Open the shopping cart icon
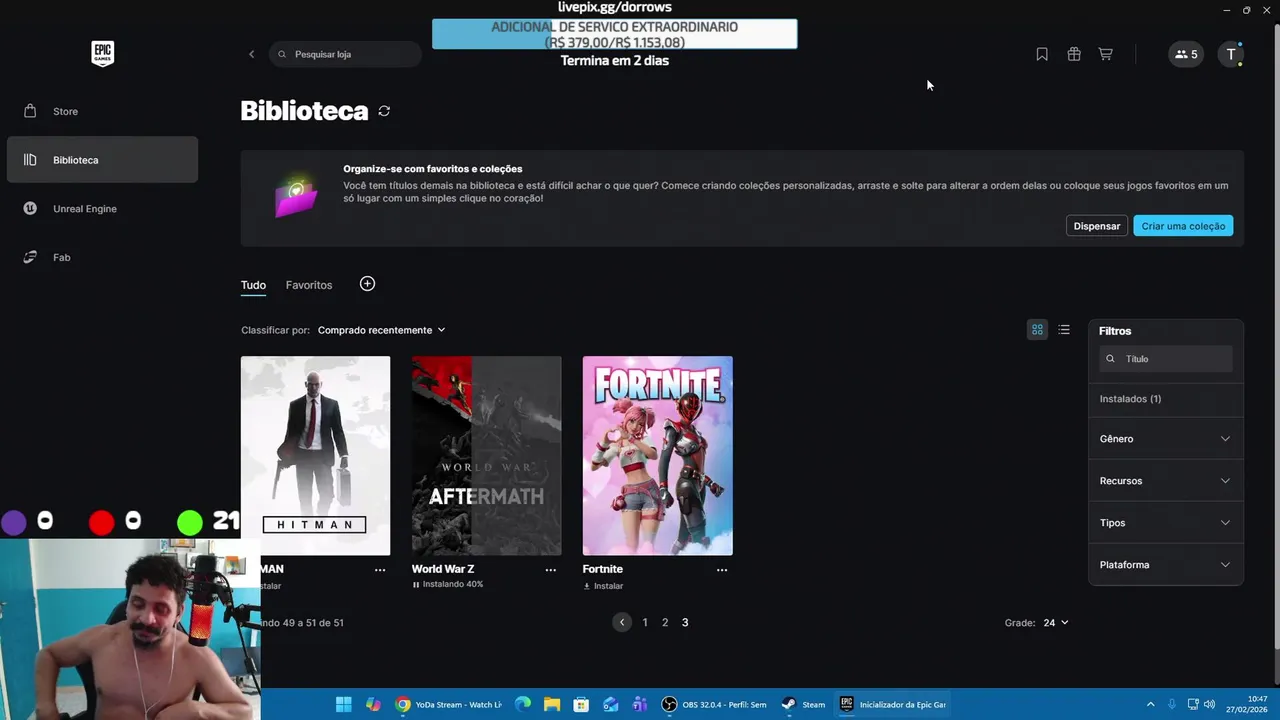This screenshot has height=720, width=1280. coord(1105,54)
